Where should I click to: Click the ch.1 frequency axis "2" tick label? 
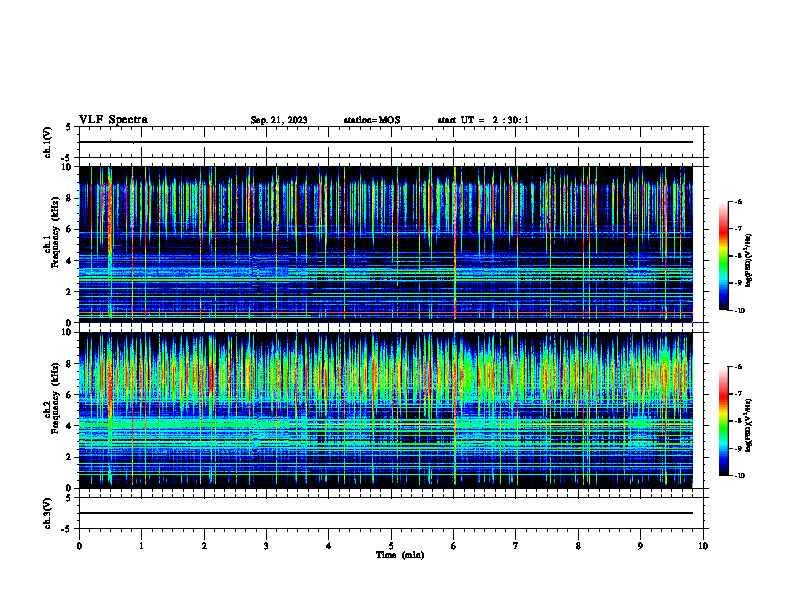(70, 292)
